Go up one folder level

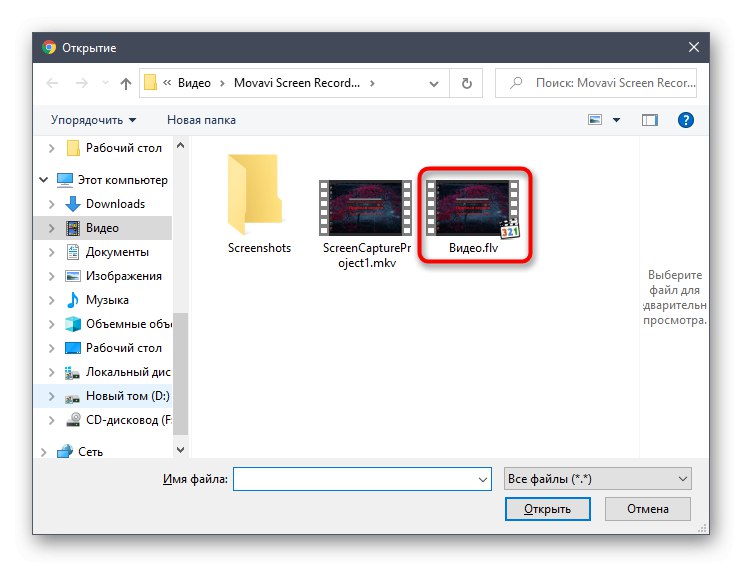(x=125, y=83)
